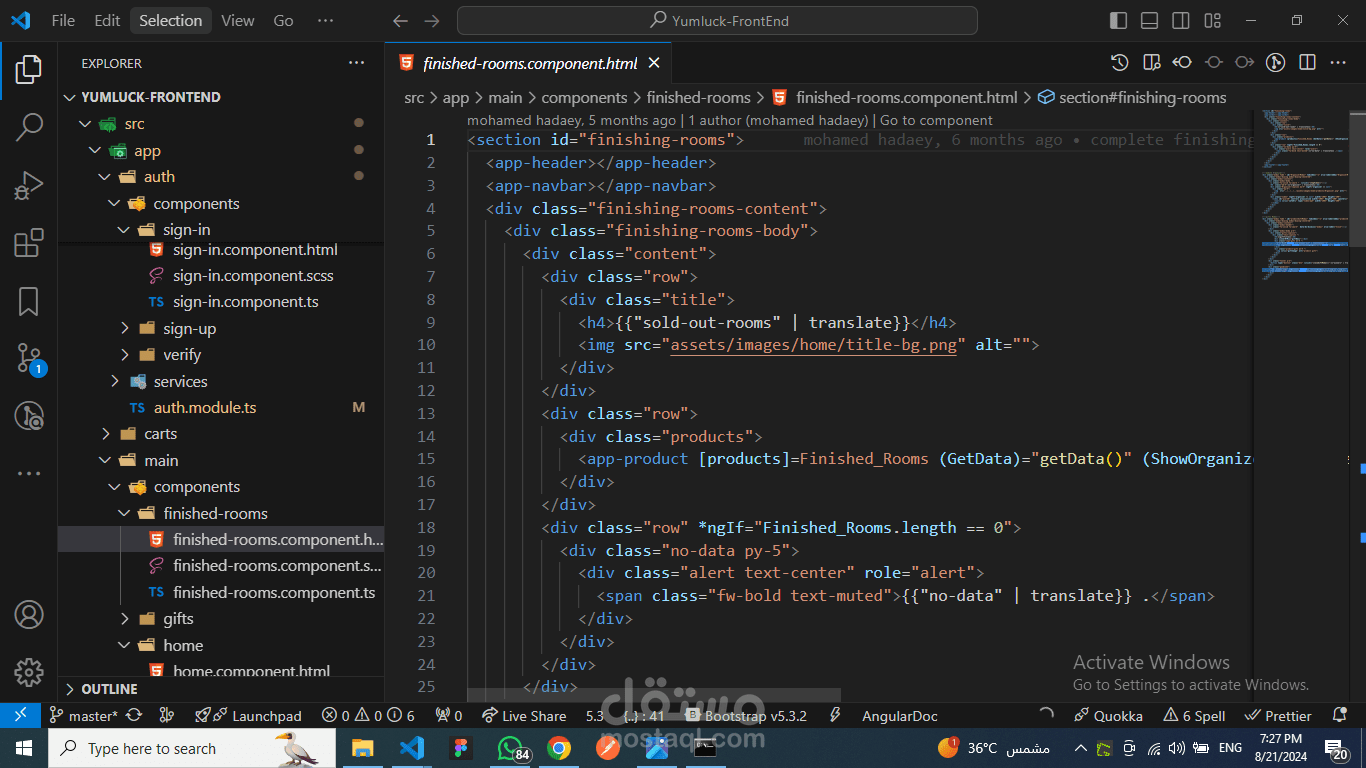Open the Go menu
The image size is (1366, 768).
(284, 20)
